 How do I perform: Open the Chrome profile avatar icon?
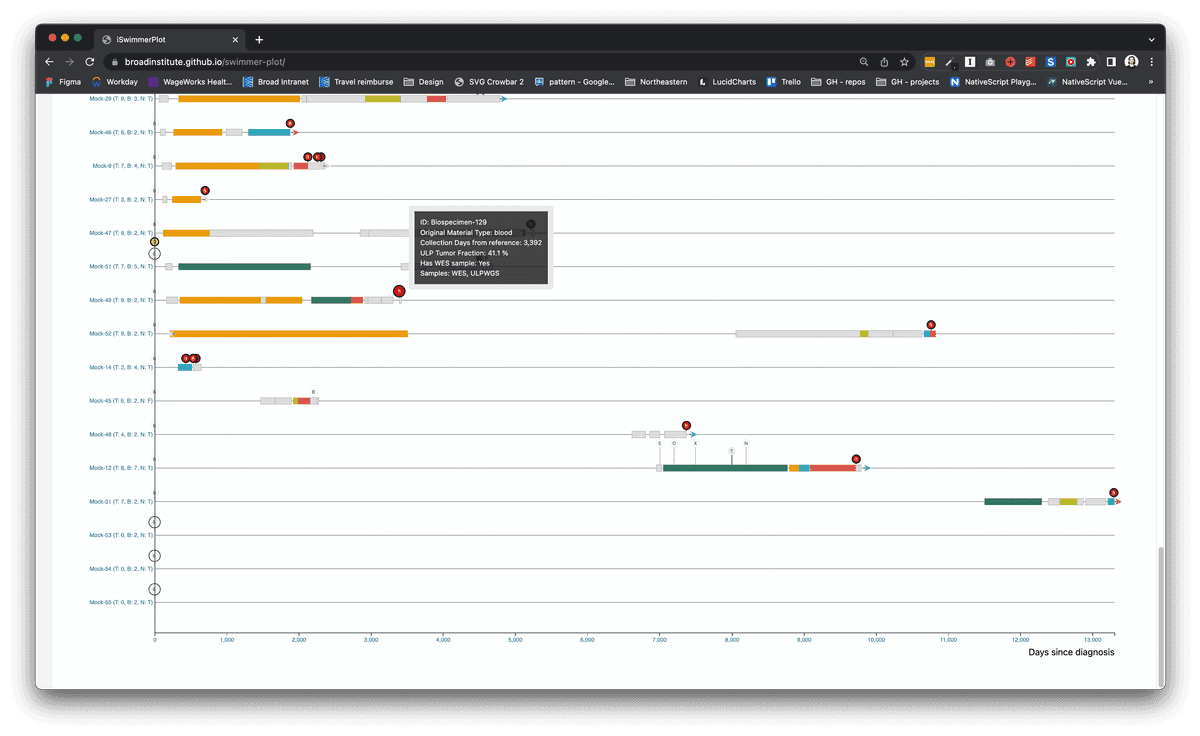click(x=1131, y=61)
